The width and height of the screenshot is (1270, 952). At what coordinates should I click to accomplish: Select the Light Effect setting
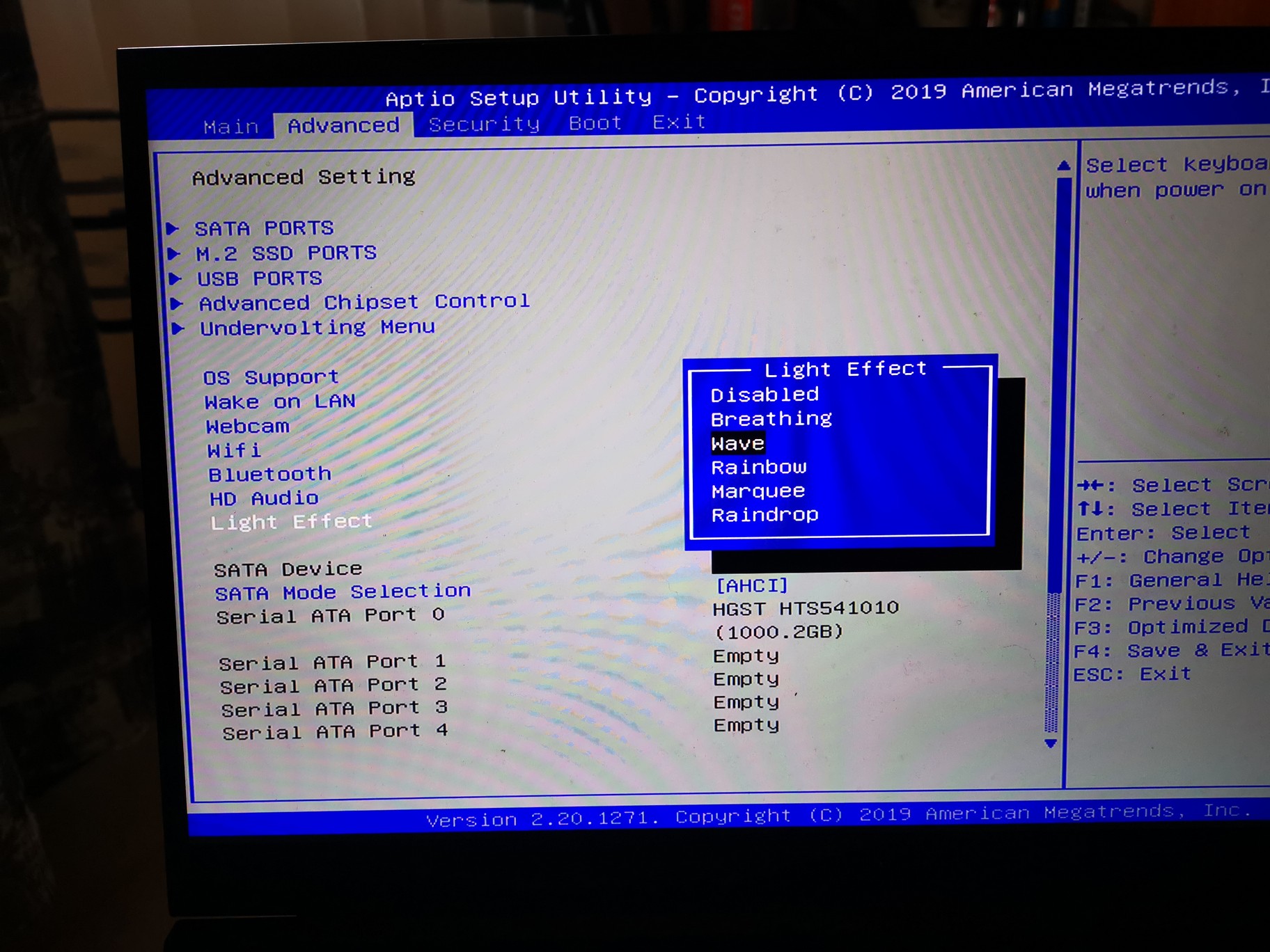tap(292, 522)
